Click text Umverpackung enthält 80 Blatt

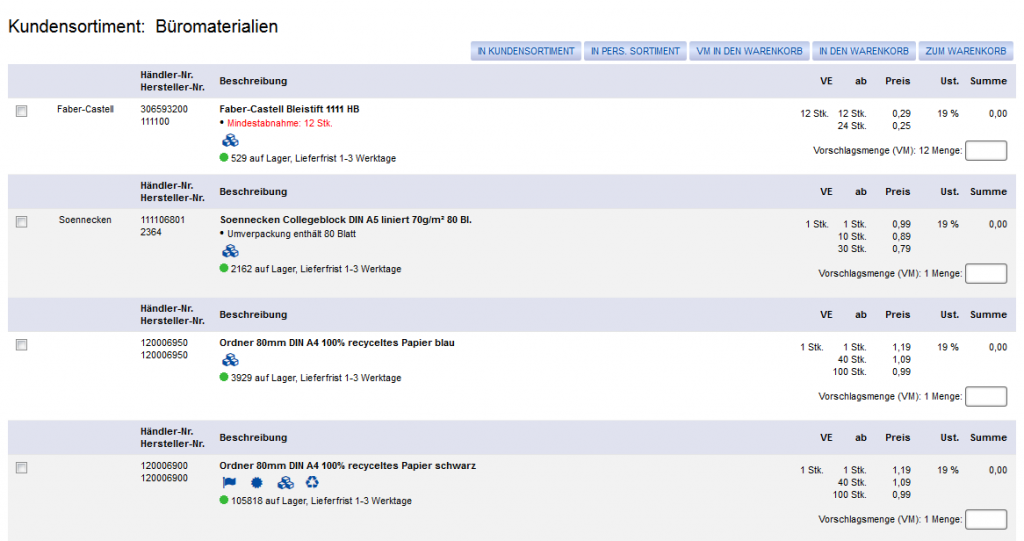[291, 233]
